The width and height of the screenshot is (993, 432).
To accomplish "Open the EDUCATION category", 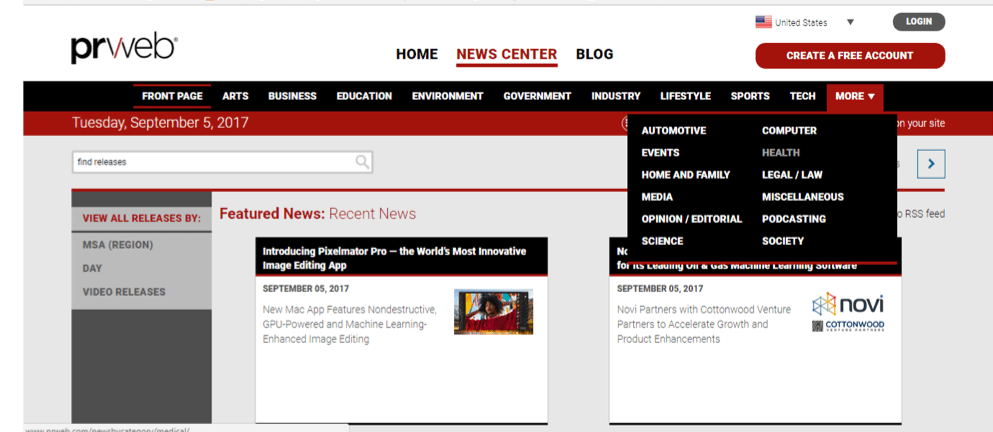I will coord(364,96).
